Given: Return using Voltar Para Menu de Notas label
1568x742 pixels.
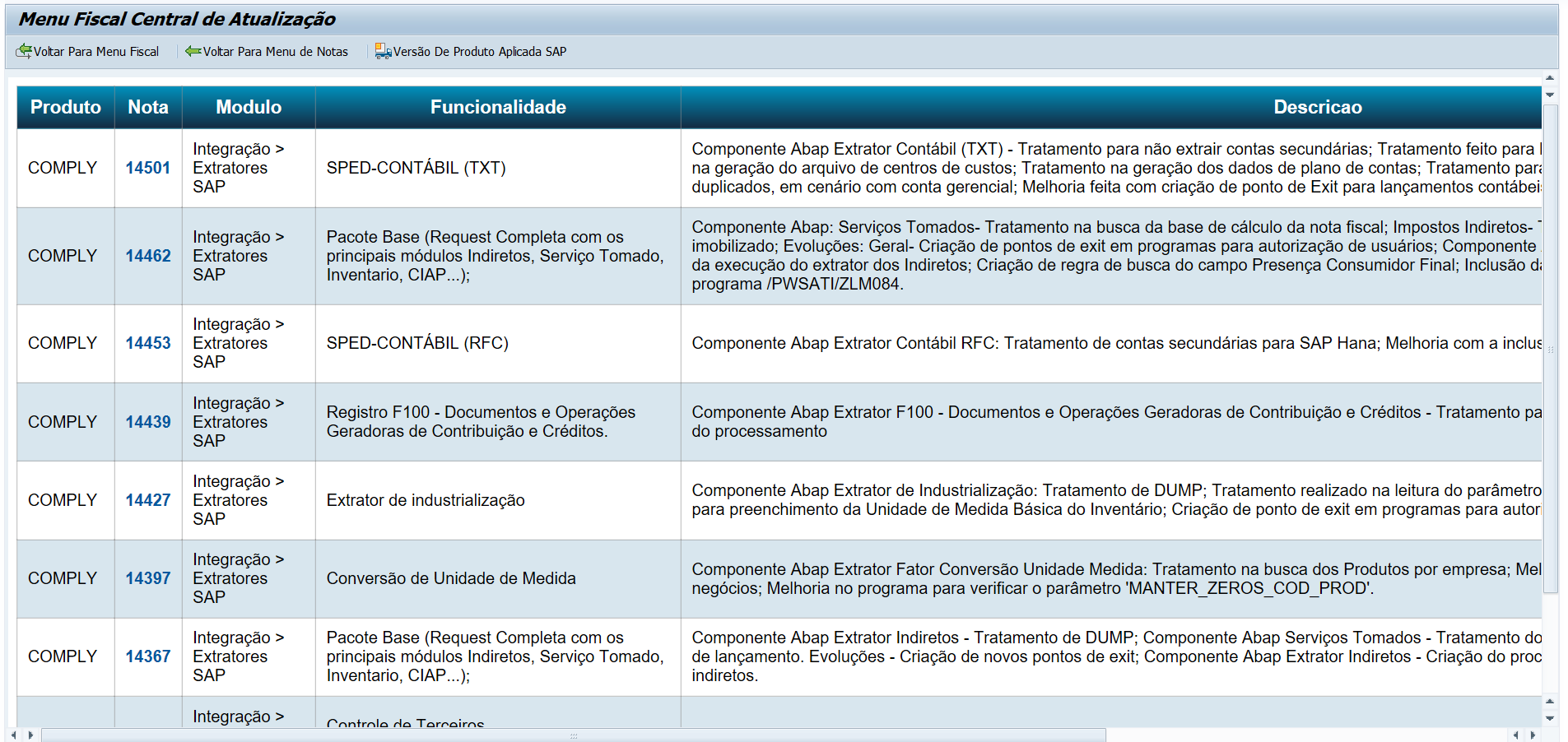Looking at the screenshot, I should 276,51.
